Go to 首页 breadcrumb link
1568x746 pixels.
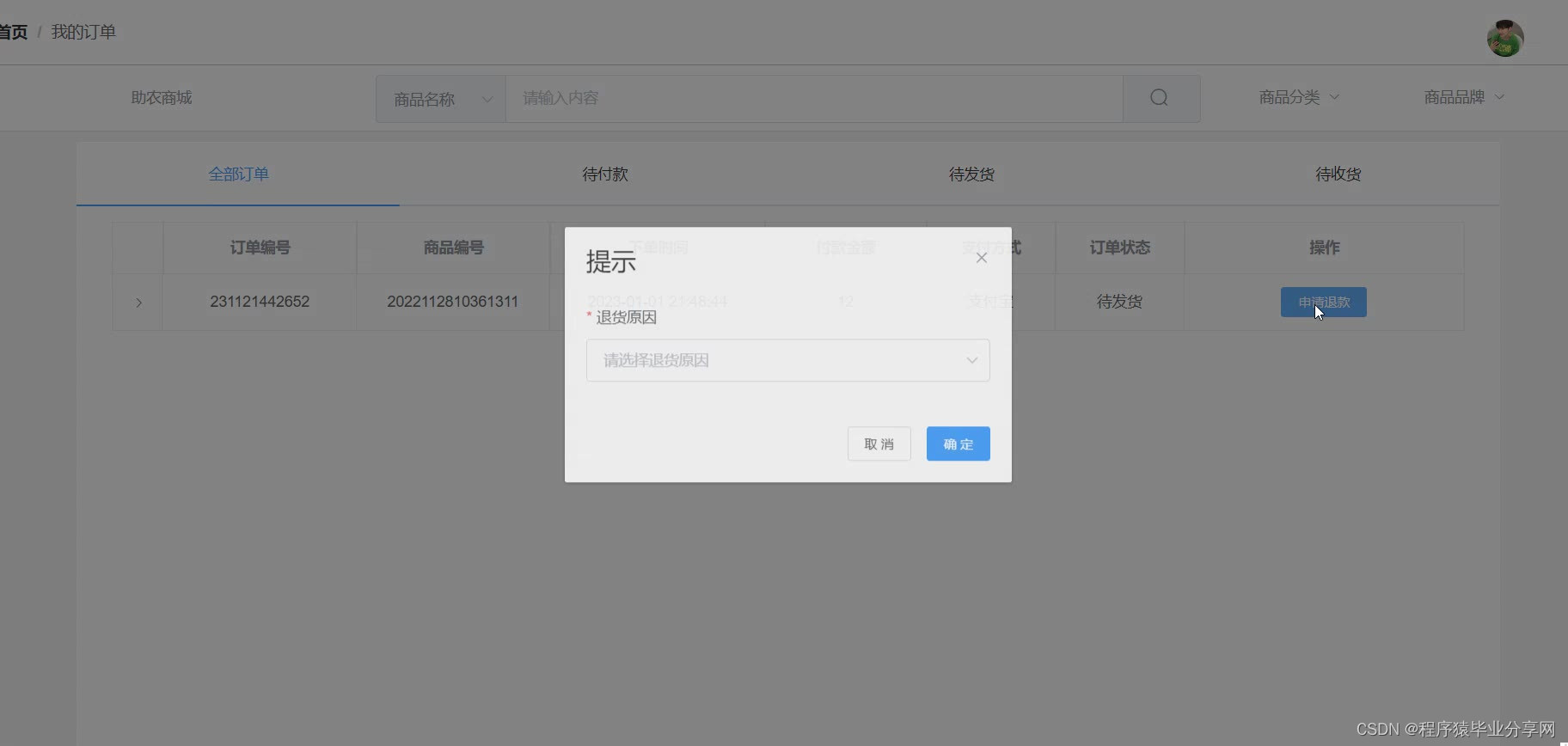click(13, 32)
